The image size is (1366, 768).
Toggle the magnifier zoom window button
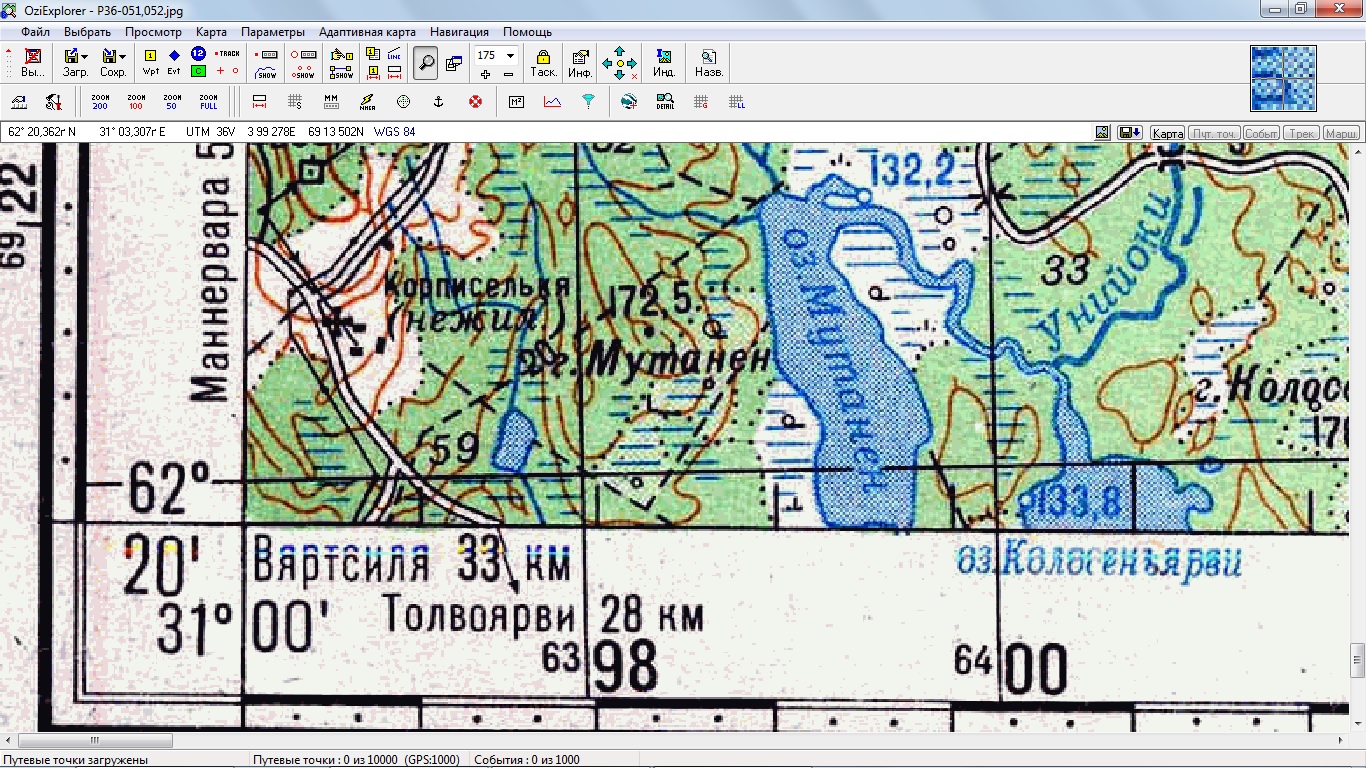click(426, 62)
